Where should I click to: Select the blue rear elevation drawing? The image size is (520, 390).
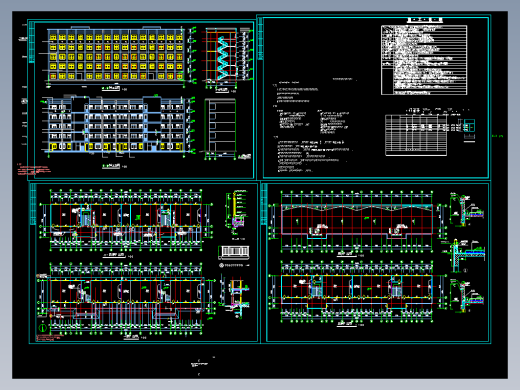(116, 126)
